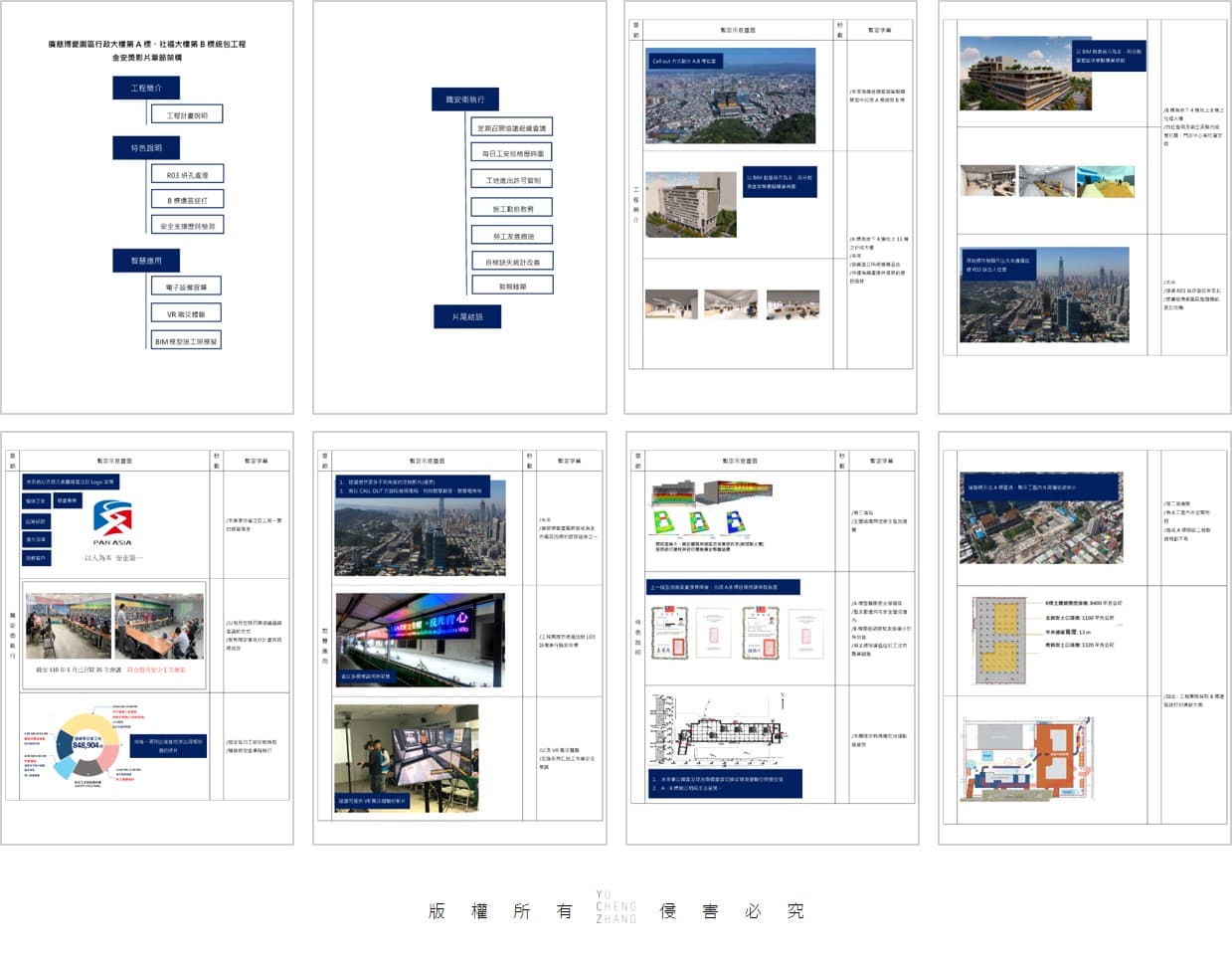Screen dimensions: 1232x967
Task: Click the leftmost of three empty interior renders
Action: click(x=672, y=304)
